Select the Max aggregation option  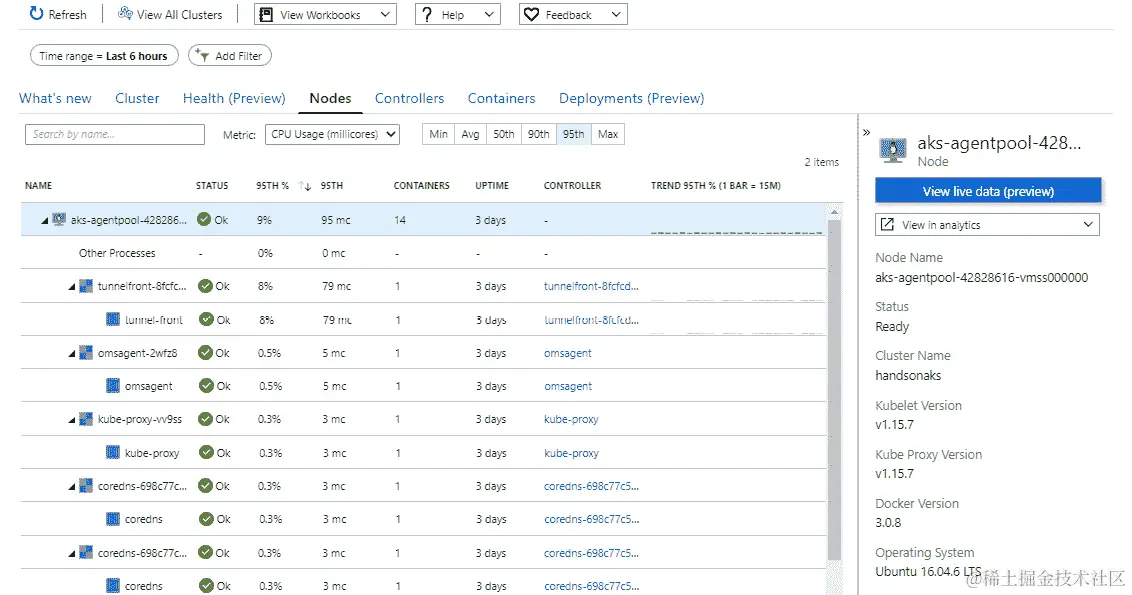click(608, 134)
